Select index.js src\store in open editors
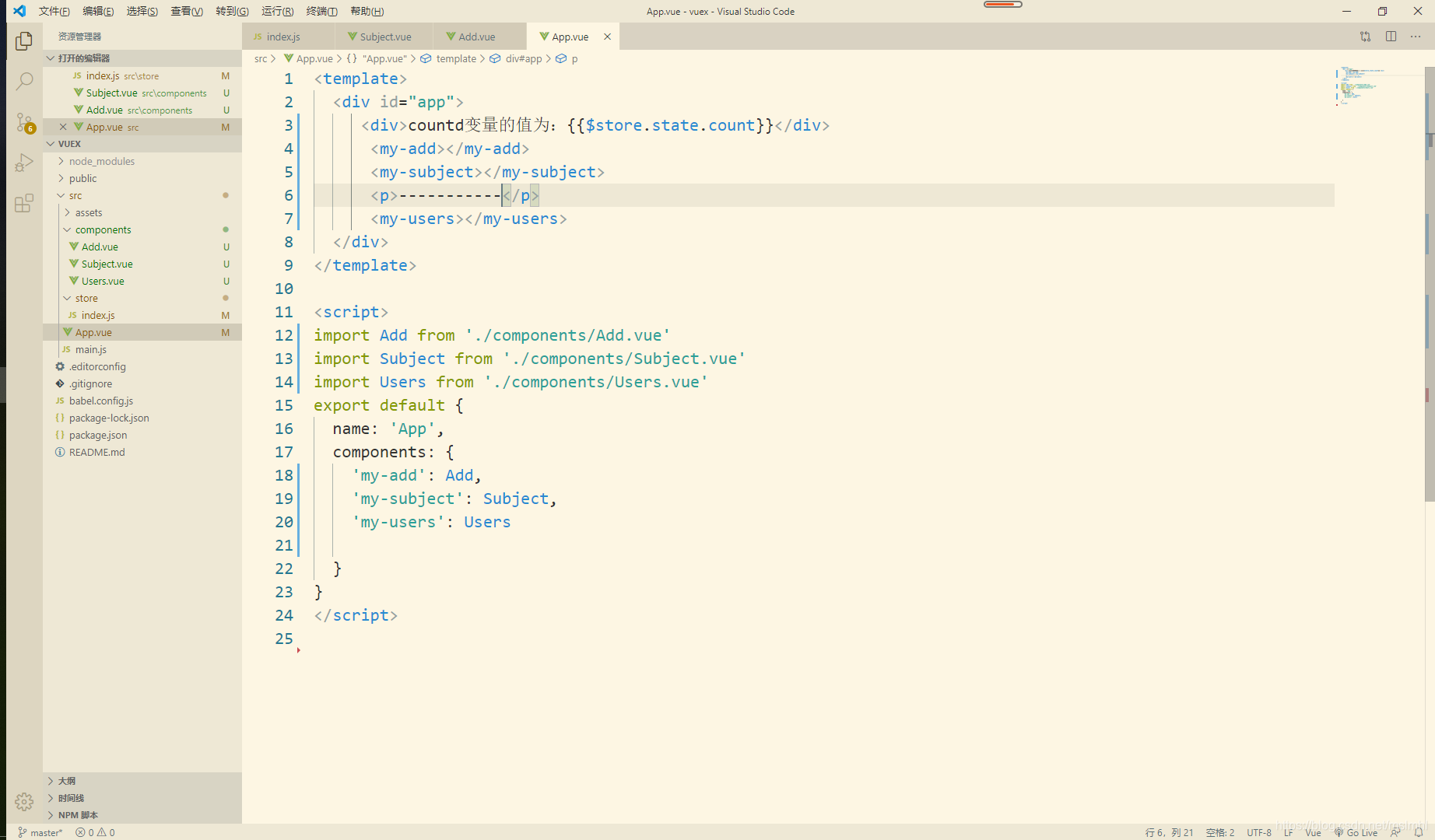This screenshot has height=840, width=1435. pyautogui.click(x=142, y=75)
